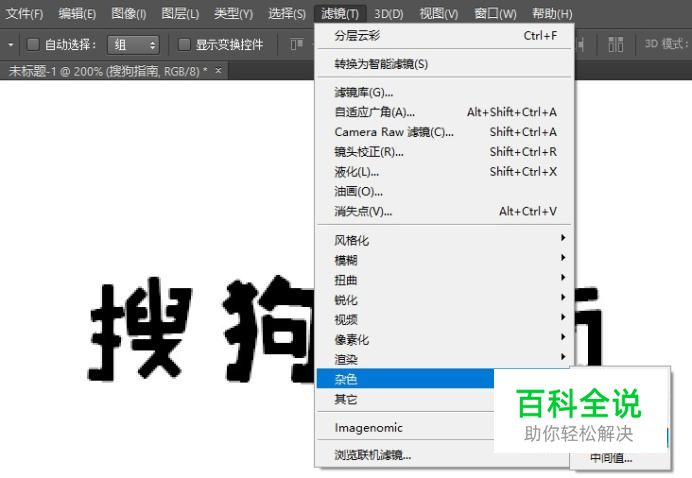Open 消失点(V)... vanishing point
The height and width of the screenshot is (478, 692).
click(x=445, y=211)
